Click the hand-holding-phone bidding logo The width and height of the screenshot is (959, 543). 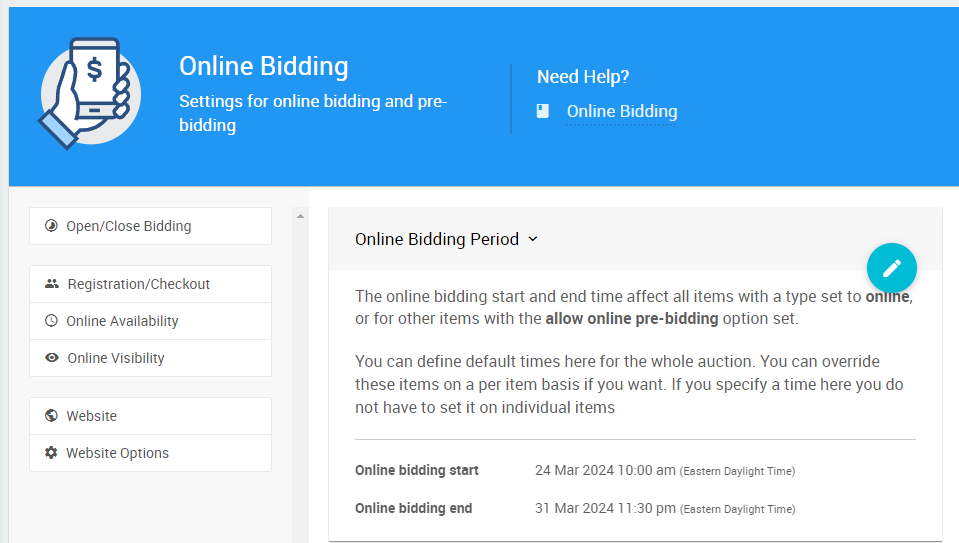(90, 94)
